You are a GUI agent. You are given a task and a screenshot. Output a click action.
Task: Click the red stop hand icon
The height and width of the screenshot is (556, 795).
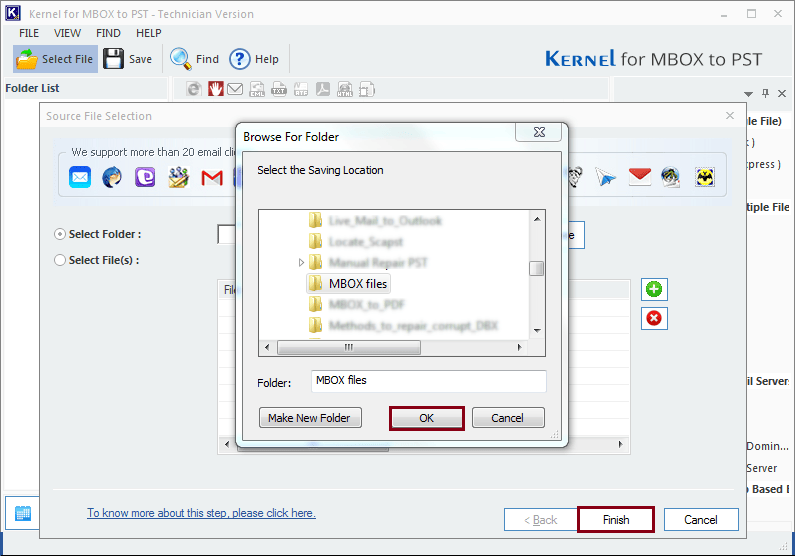click(x=215, y=89)
